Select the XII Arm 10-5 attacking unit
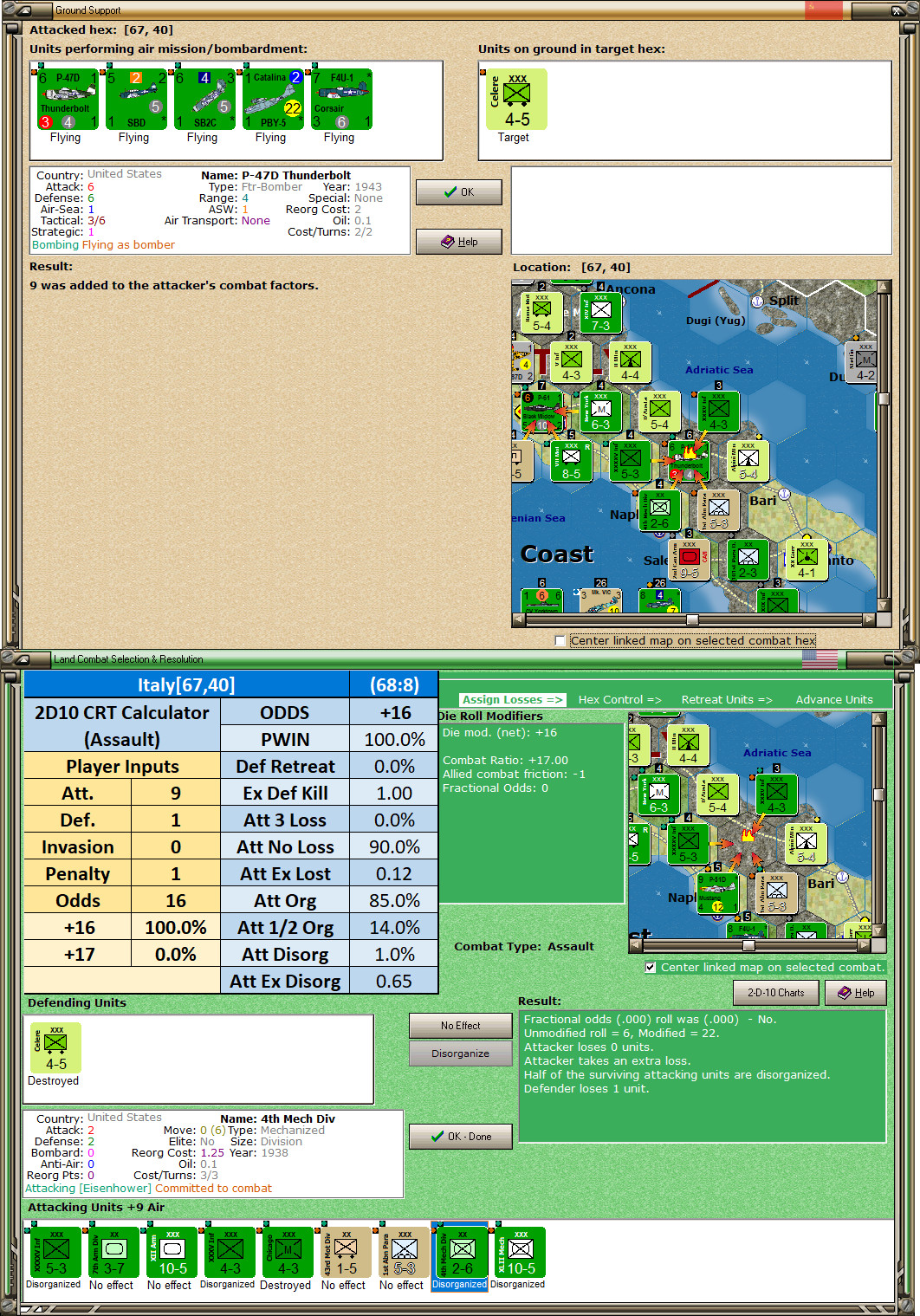 (x=172, y=1252)
